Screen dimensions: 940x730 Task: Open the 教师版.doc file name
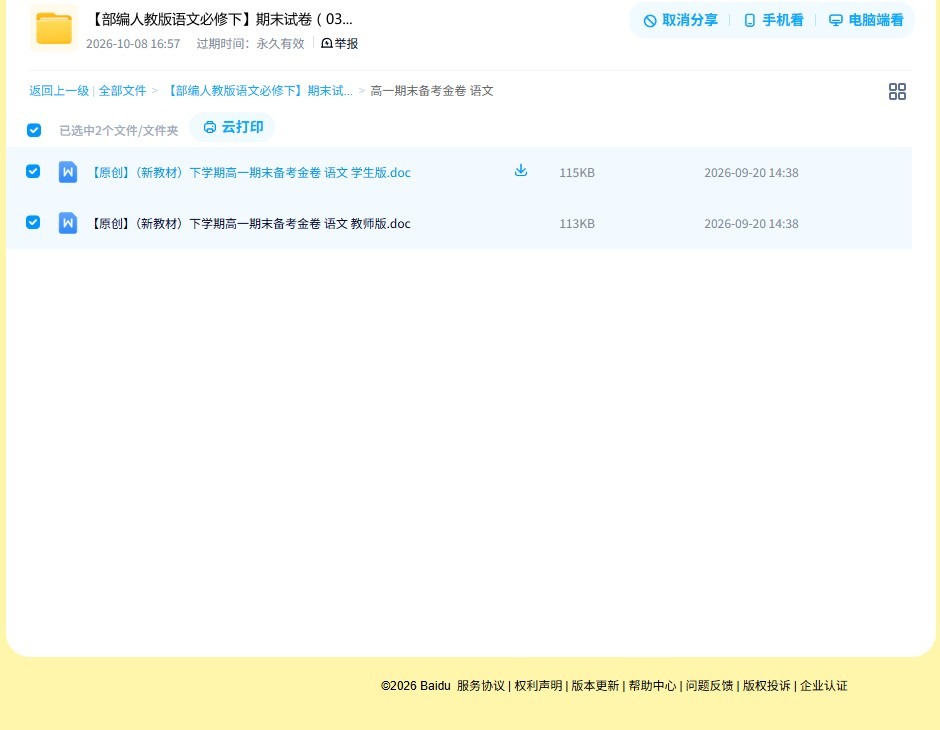point(250,224)
